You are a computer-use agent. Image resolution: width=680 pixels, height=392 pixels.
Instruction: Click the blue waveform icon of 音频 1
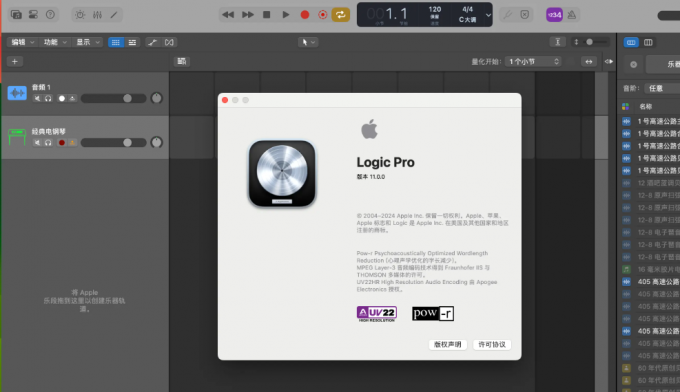tap(17, 93)
